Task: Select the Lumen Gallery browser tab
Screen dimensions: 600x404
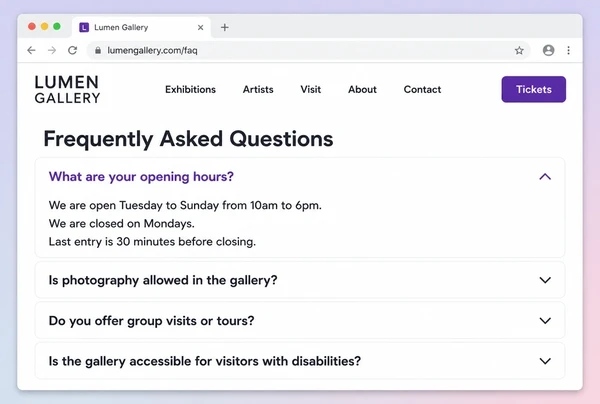Action: 141,27
